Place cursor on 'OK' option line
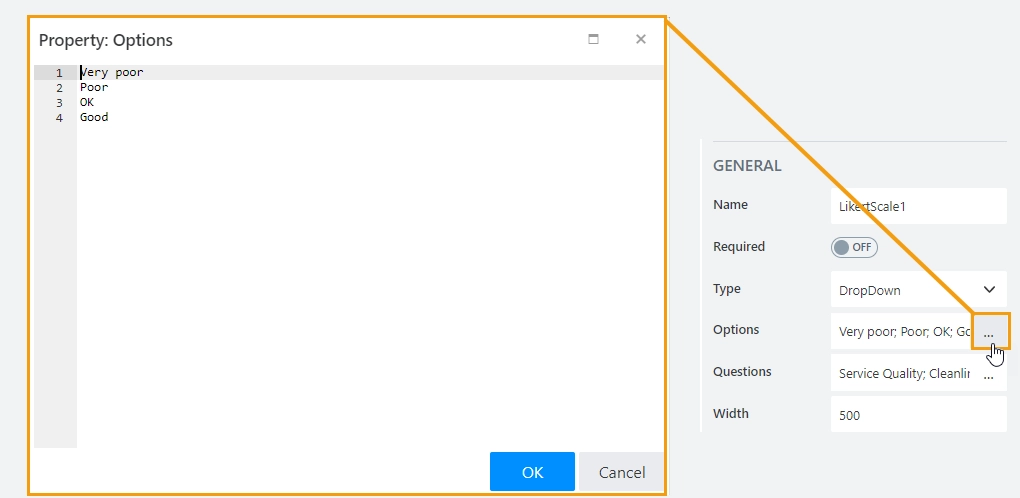The image size is (1020, 498). tap(87, 102)
